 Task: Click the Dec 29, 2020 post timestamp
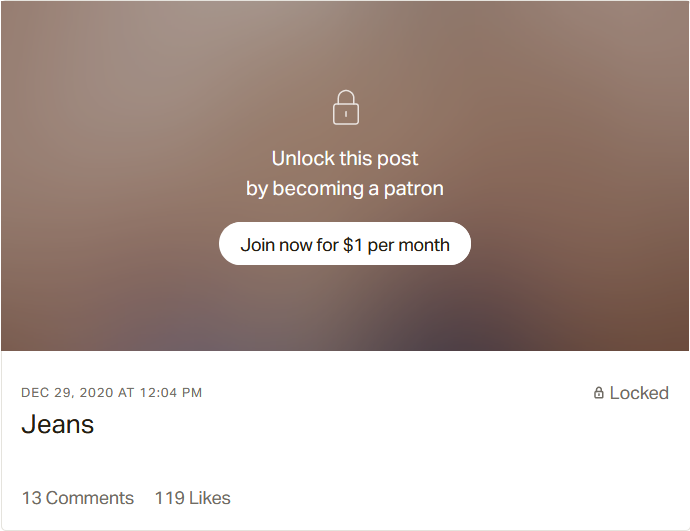click(111, 393)
